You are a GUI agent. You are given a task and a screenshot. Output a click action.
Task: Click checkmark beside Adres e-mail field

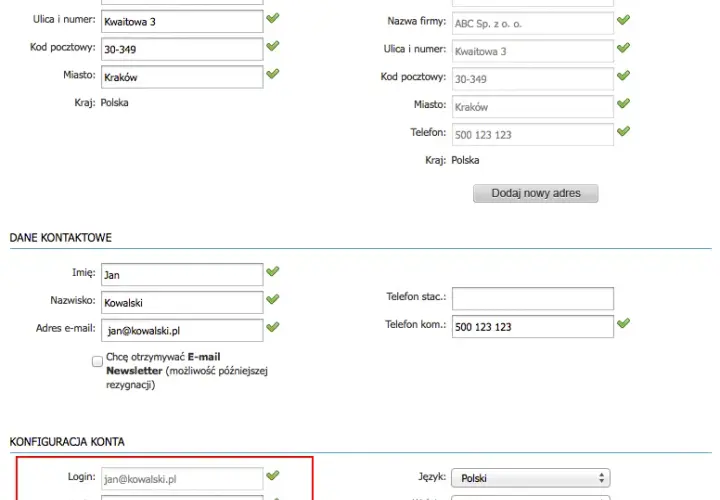(x=273, y=327)
